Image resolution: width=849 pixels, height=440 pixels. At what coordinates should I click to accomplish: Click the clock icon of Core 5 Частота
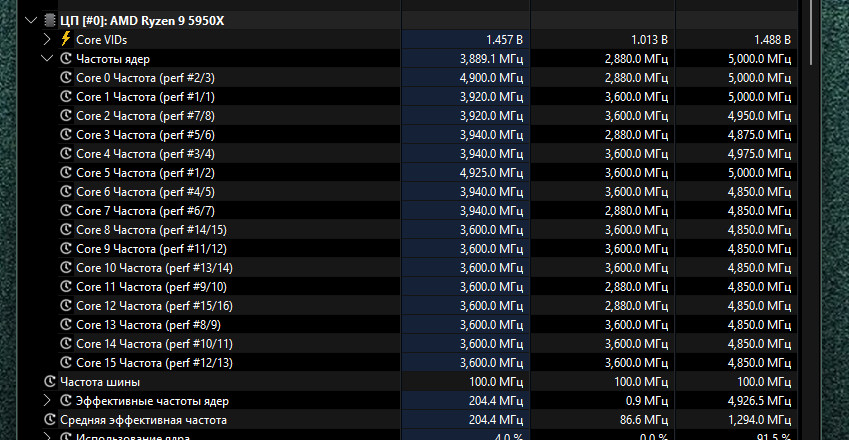pos(66,172)
